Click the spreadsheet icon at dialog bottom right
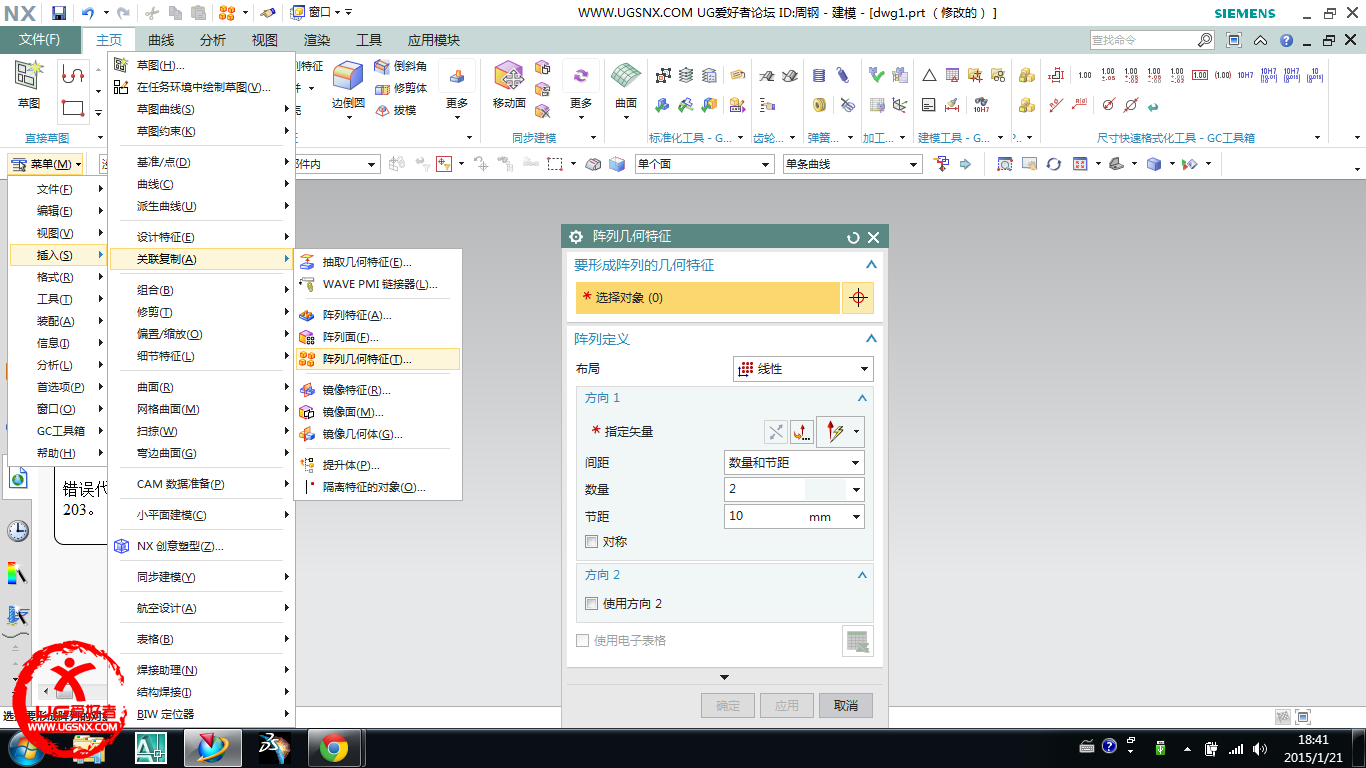Viewport: 1366px width, 768px height. 857,641
